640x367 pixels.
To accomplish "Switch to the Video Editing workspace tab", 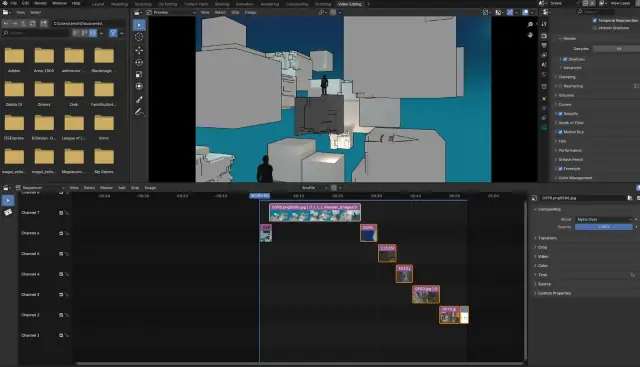I will [x=350, y=4].
